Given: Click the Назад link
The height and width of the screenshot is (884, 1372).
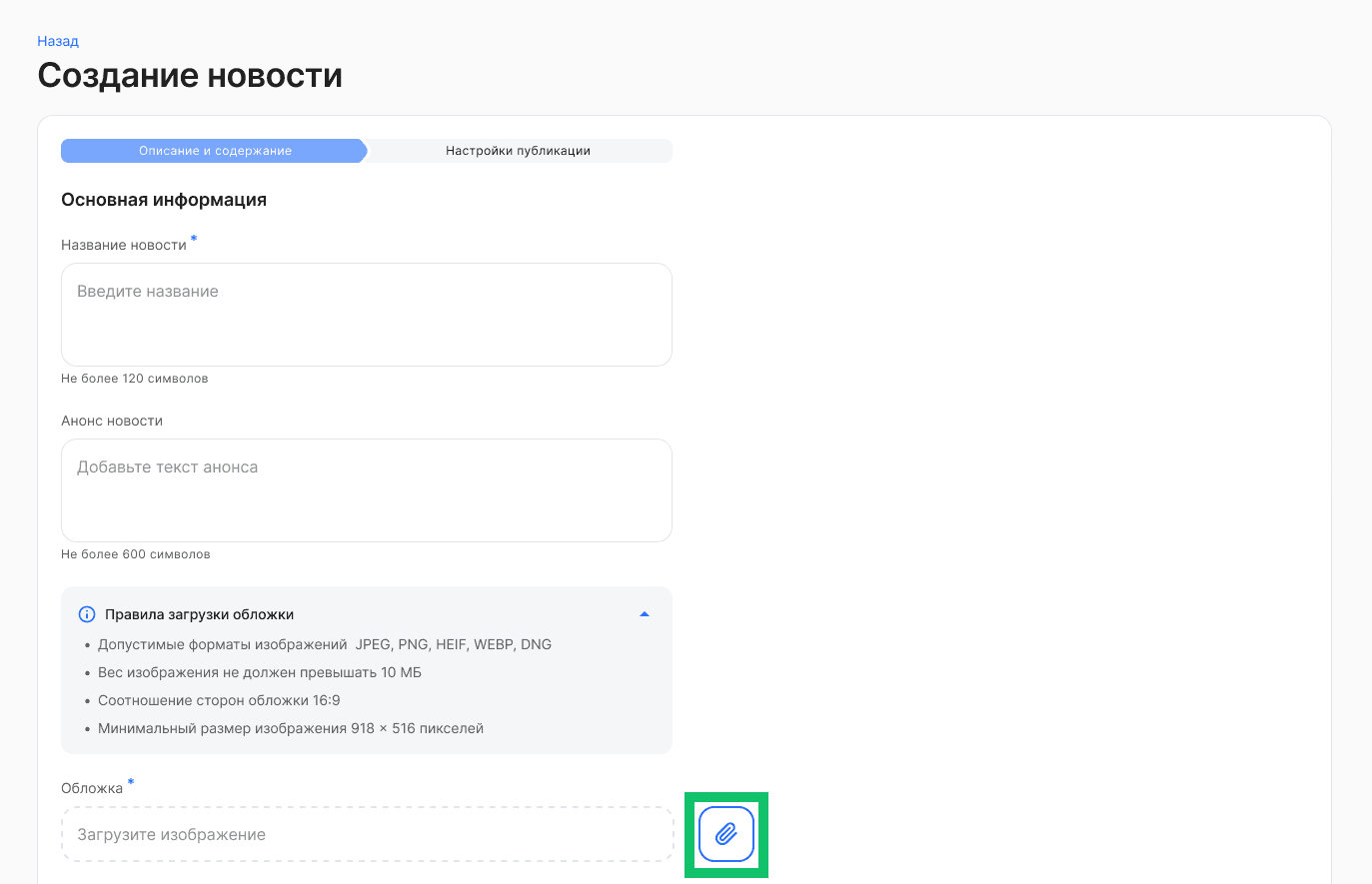Looking at the screenshot, I should 57,40.
